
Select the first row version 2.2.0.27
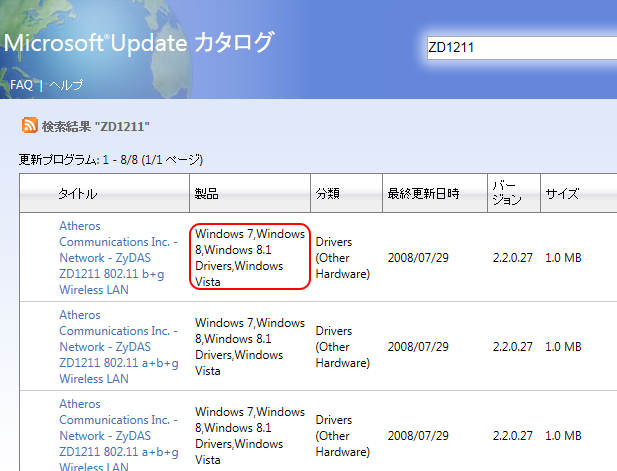[512, 258]
